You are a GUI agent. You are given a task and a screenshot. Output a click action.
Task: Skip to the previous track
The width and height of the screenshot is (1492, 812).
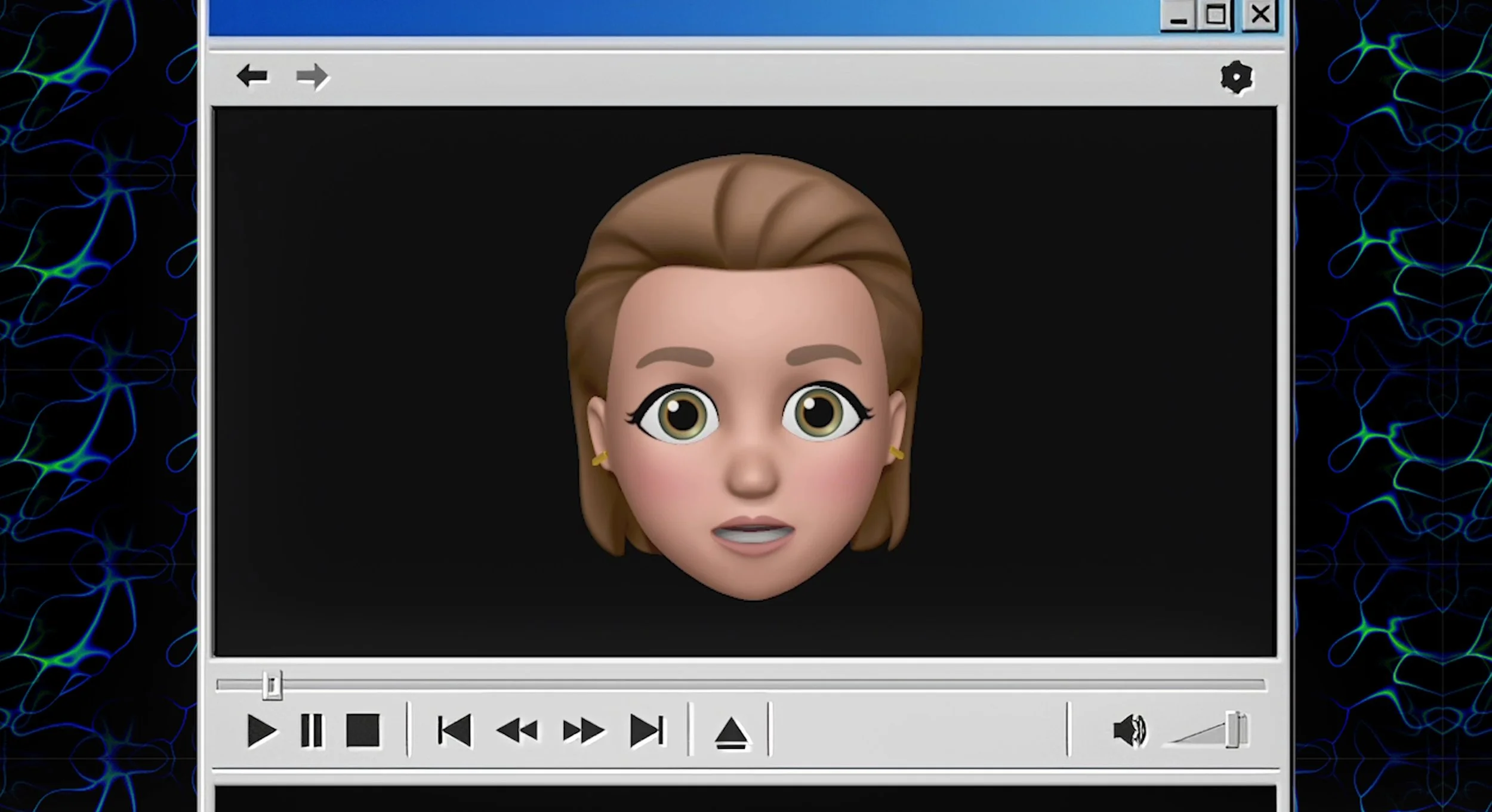coord(454,730)
